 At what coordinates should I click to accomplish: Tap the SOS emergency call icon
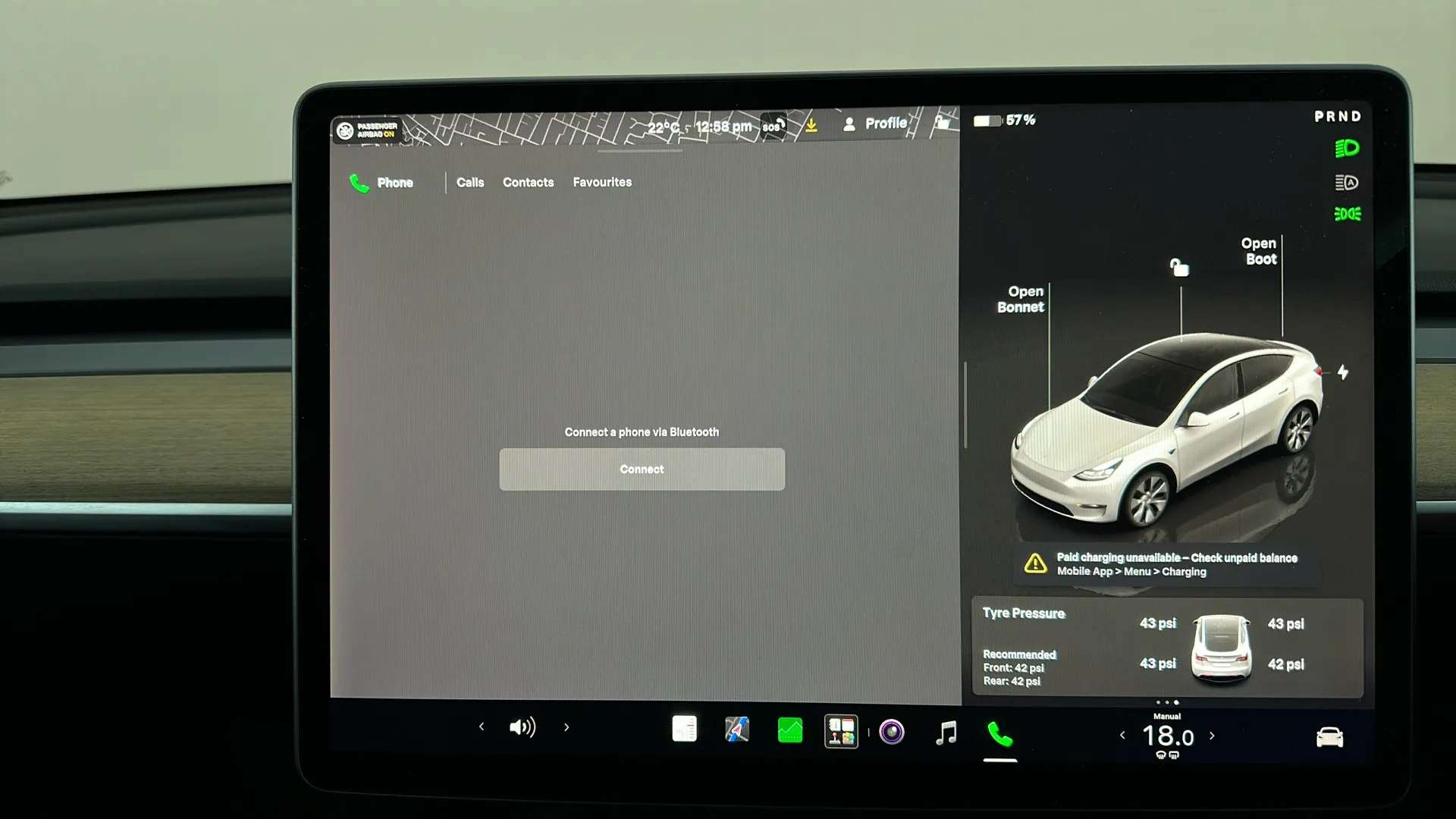tap(773, 126)
